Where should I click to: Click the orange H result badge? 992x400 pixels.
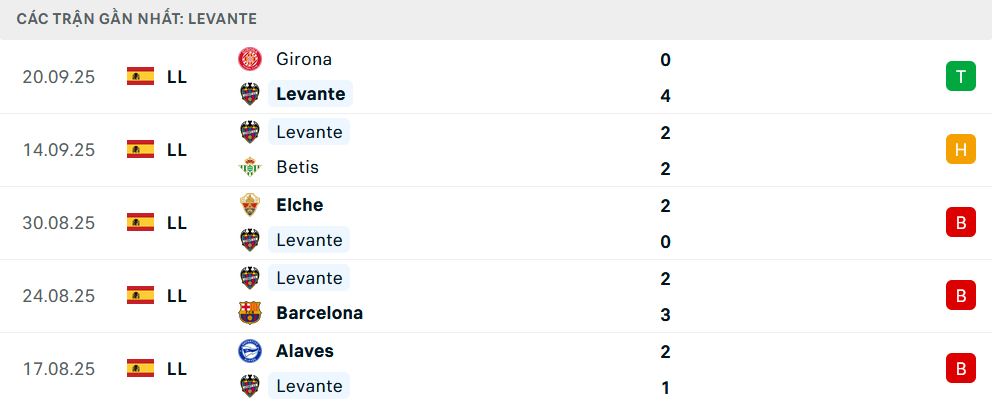960,149
